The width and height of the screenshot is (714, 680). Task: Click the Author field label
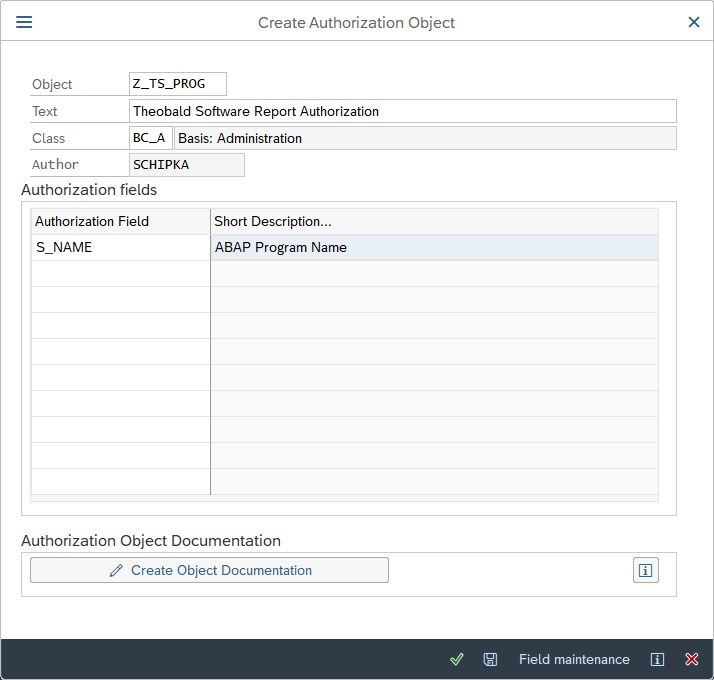[x=55, y=165]
